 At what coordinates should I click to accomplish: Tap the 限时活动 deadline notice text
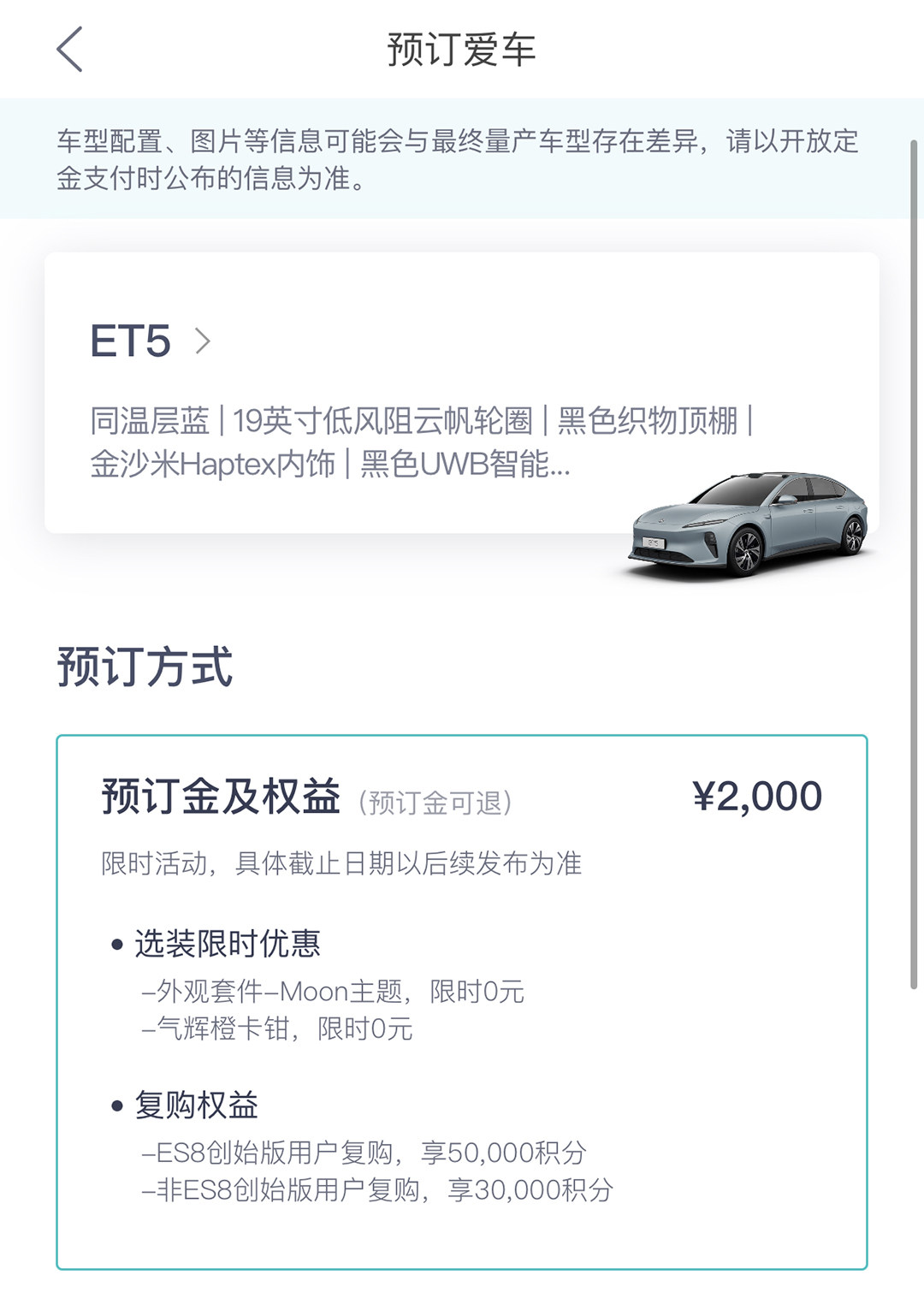click(341, 863)
